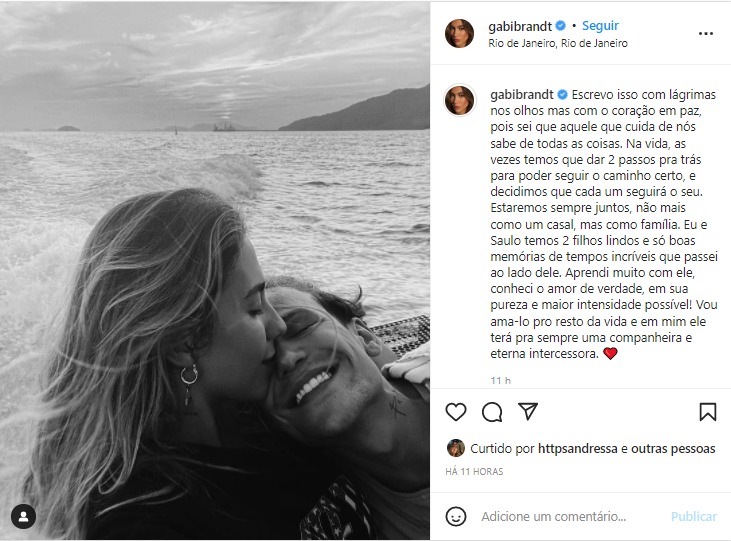Open gabibrandt avatar beside the caption
Viewport: 731px width, 541px height.
[459, 100]
